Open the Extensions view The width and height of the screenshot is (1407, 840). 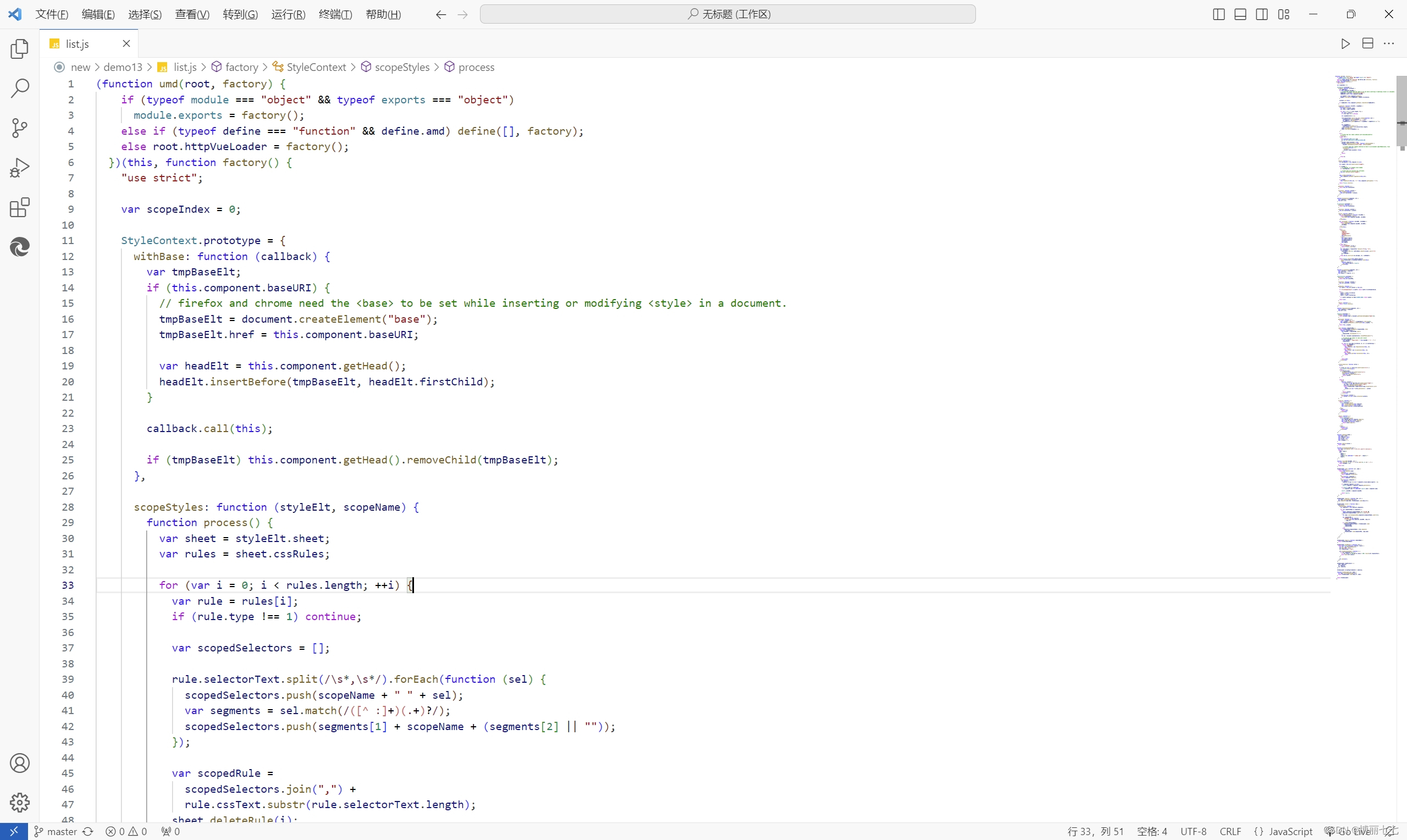pyautogui.click(x=20, y=207)
